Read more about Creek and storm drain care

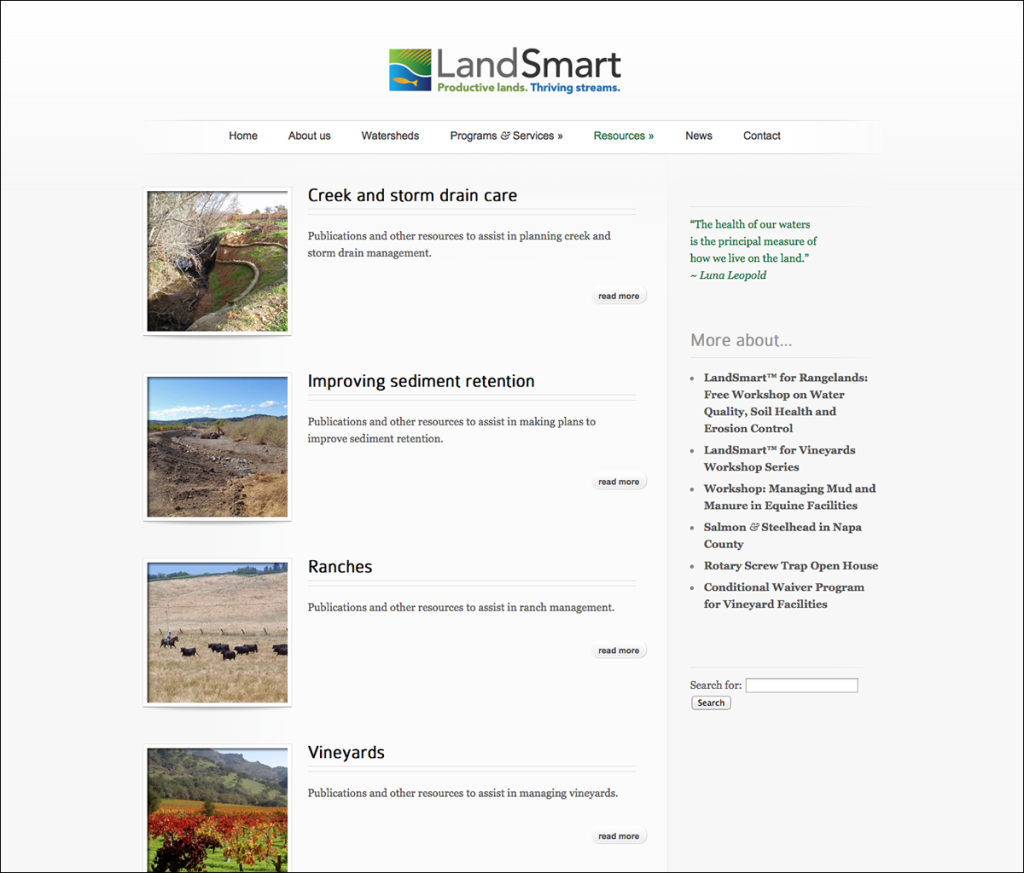[x=618, y=296]
